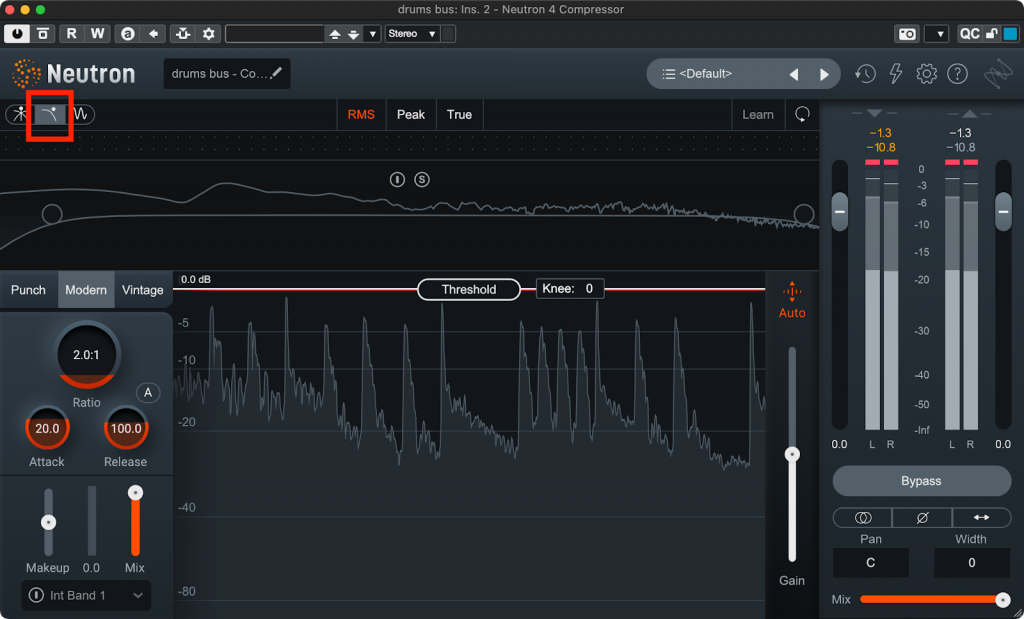The image size is (1024, 619).
Task: Click the Release knob showing 100.0
Action: tap(126, 428)
